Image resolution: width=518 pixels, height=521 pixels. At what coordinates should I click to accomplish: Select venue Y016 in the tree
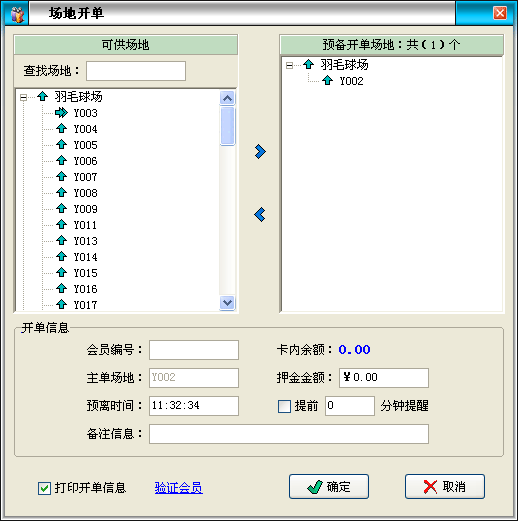pyautogui.click(x=85, y=289)
